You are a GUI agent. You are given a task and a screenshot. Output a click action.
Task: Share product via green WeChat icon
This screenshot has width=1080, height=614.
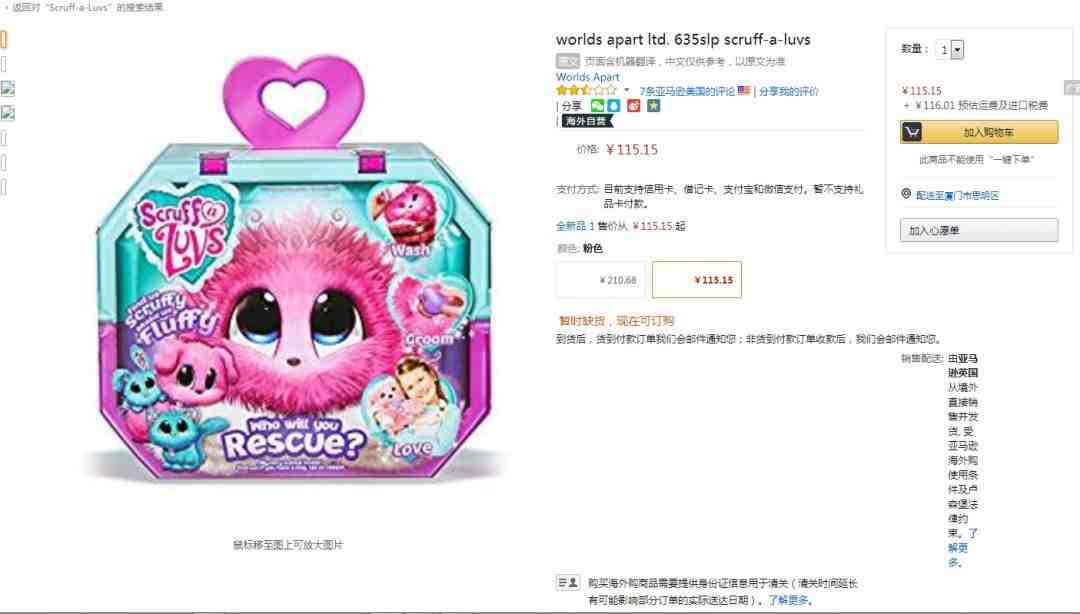pyautogui.click(x=597, y=105)
